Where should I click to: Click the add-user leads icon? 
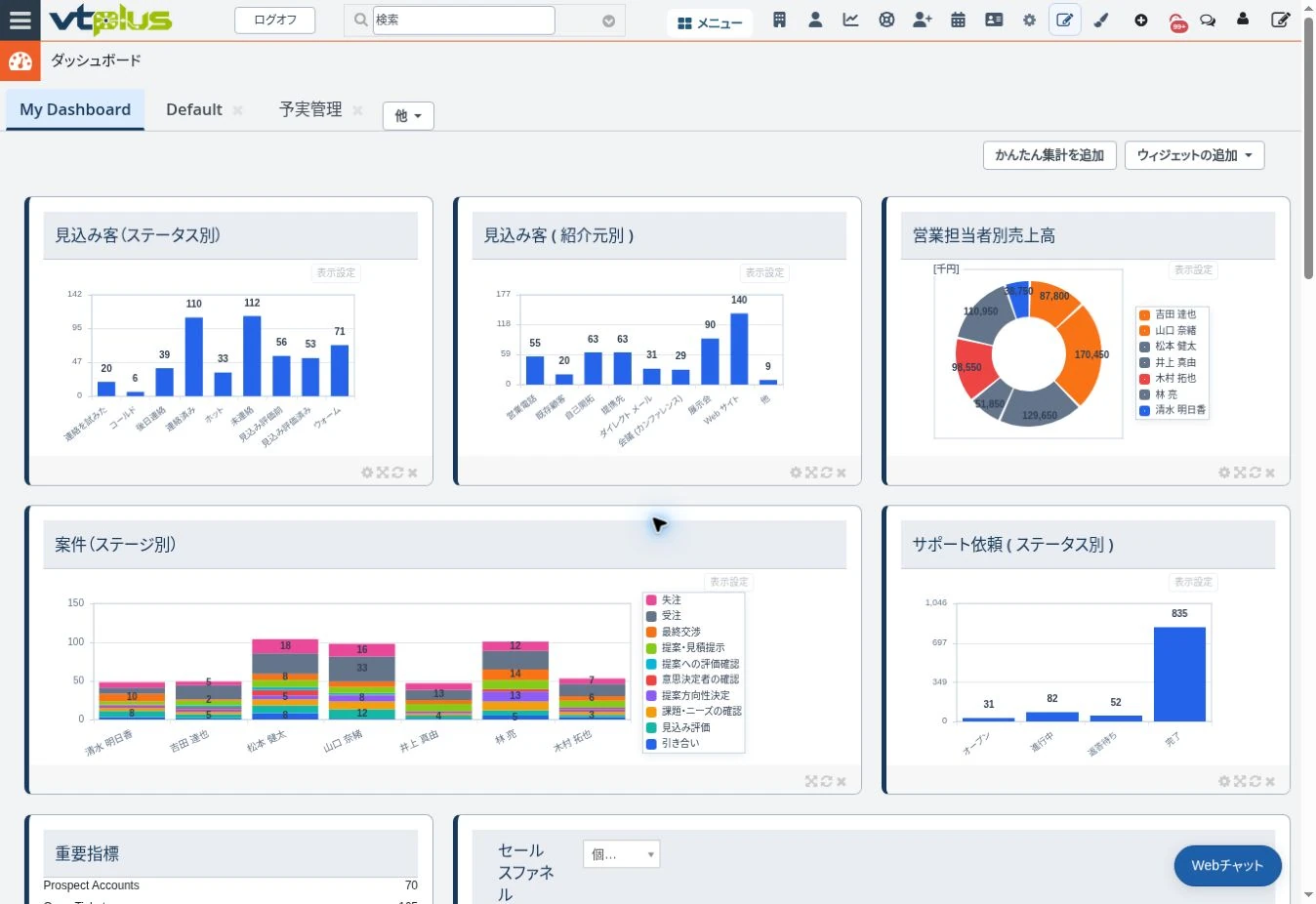coord(923,21)
